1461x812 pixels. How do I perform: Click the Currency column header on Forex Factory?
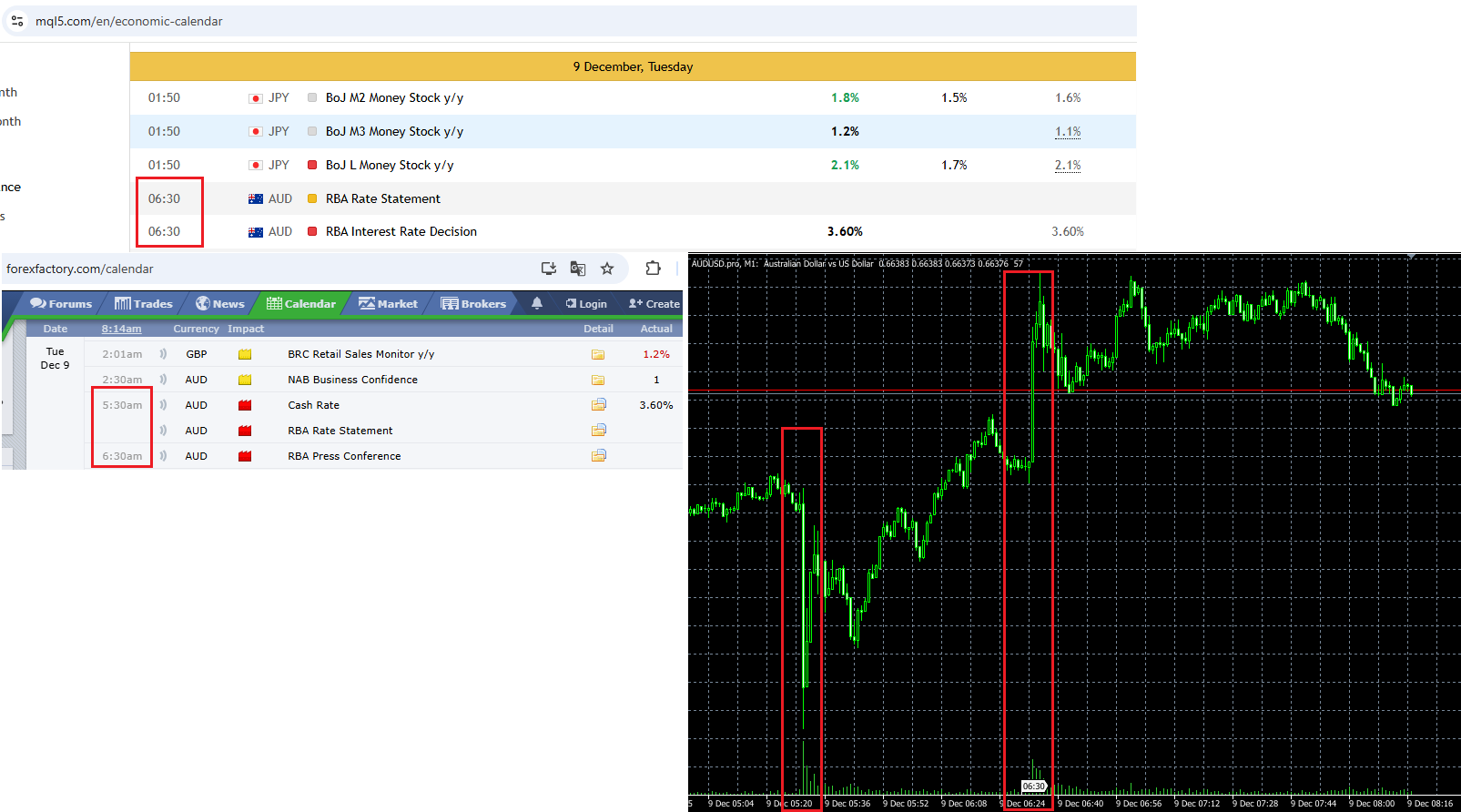pyautogui.click(x=196, y=329)
